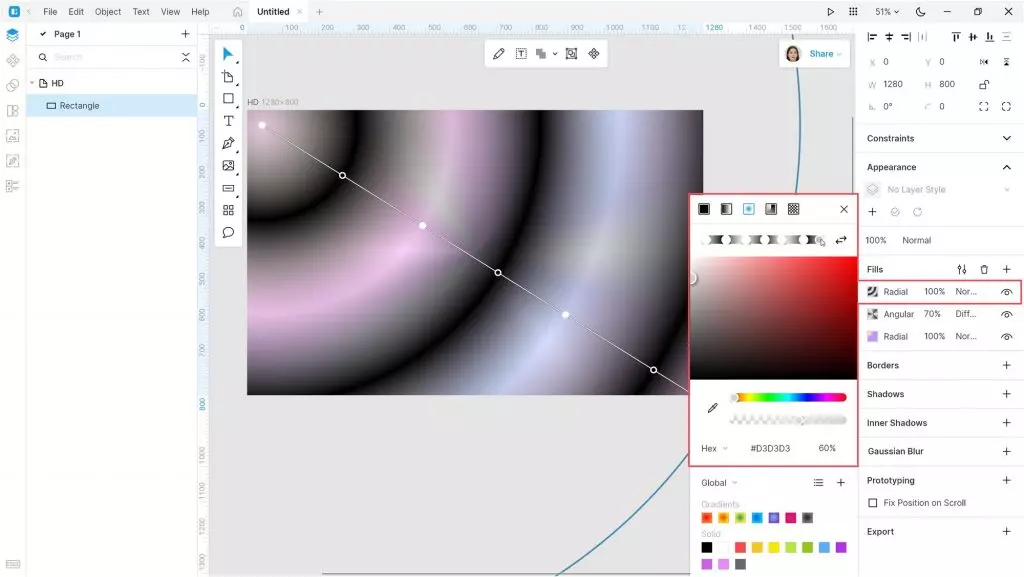The height and width of the screenshot is (577, 1024).
Task: Switch to dark mode moon icon
Action: coord(920,12)
